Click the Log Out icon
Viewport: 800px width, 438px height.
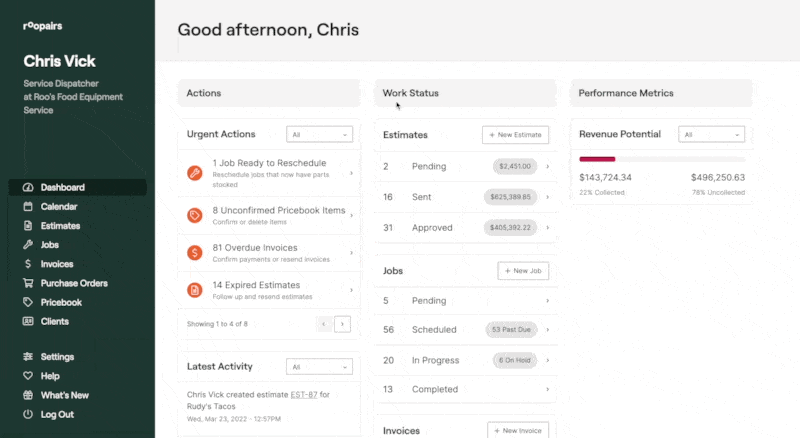(28, 414)
